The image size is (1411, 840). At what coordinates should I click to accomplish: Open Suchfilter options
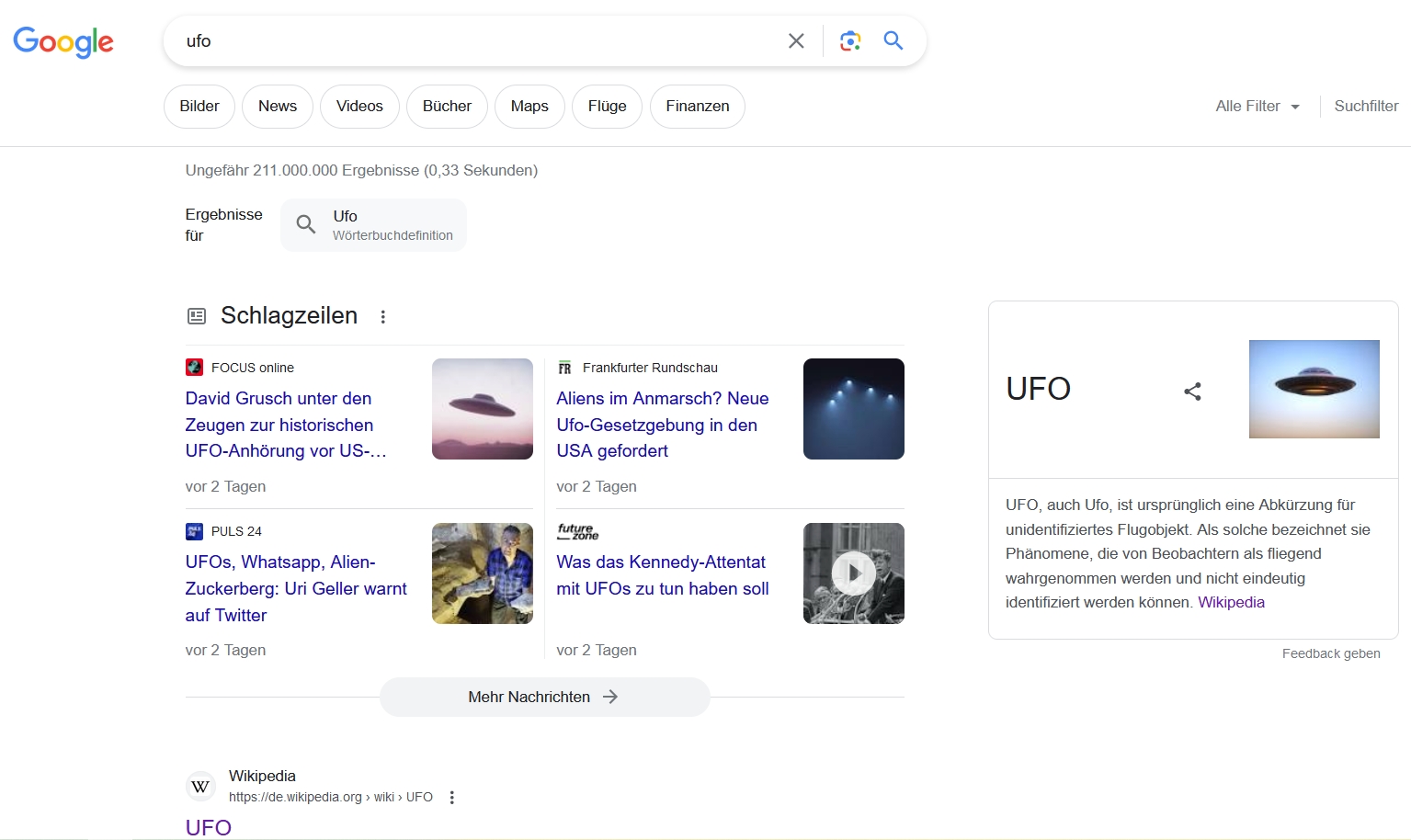[x=1366, y=106]
